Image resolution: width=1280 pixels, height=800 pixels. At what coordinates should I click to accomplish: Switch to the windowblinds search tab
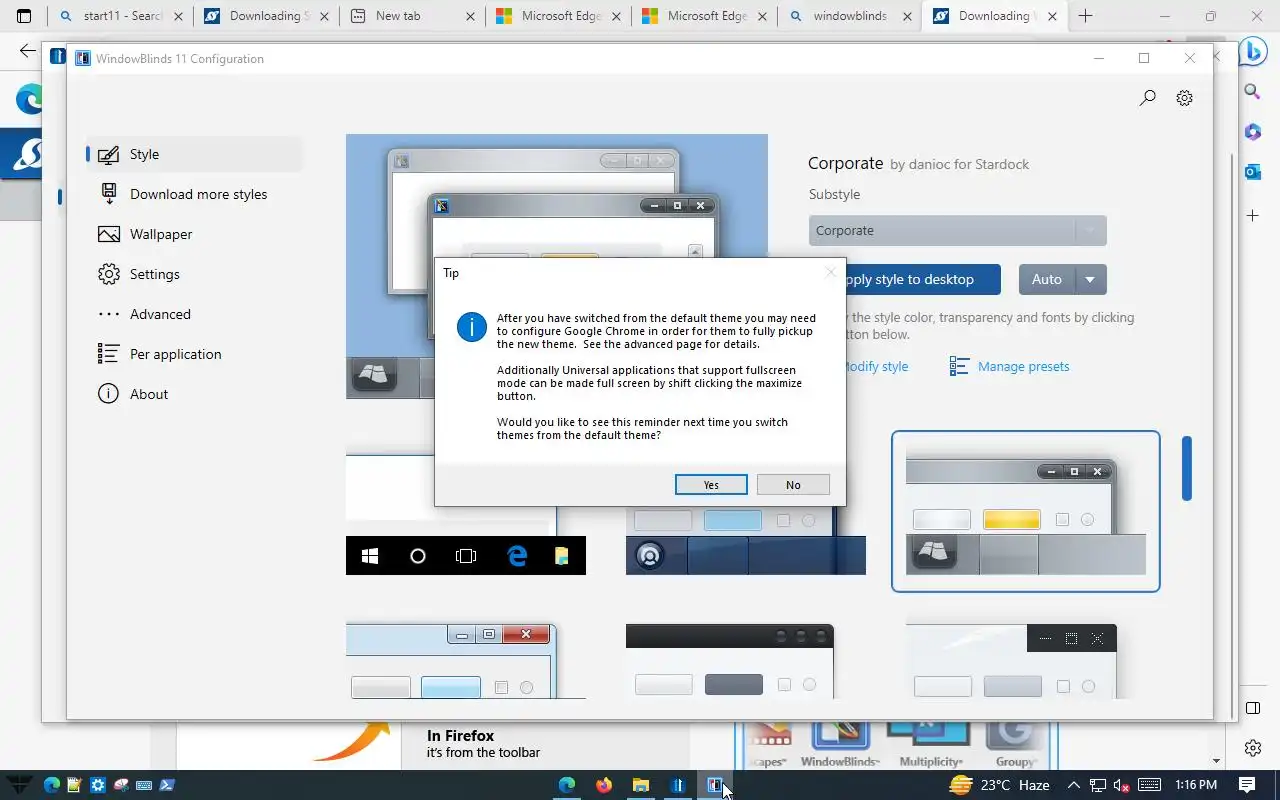pyautogui.click(x=850, y=16)
